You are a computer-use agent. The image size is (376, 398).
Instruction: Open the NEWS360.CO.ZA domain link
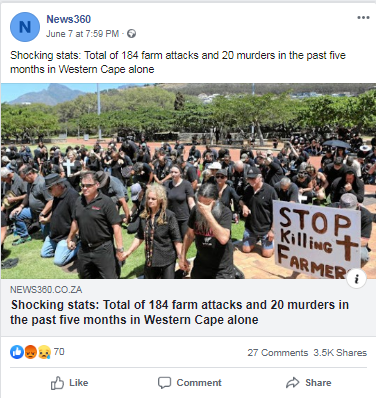coord(46,289)
